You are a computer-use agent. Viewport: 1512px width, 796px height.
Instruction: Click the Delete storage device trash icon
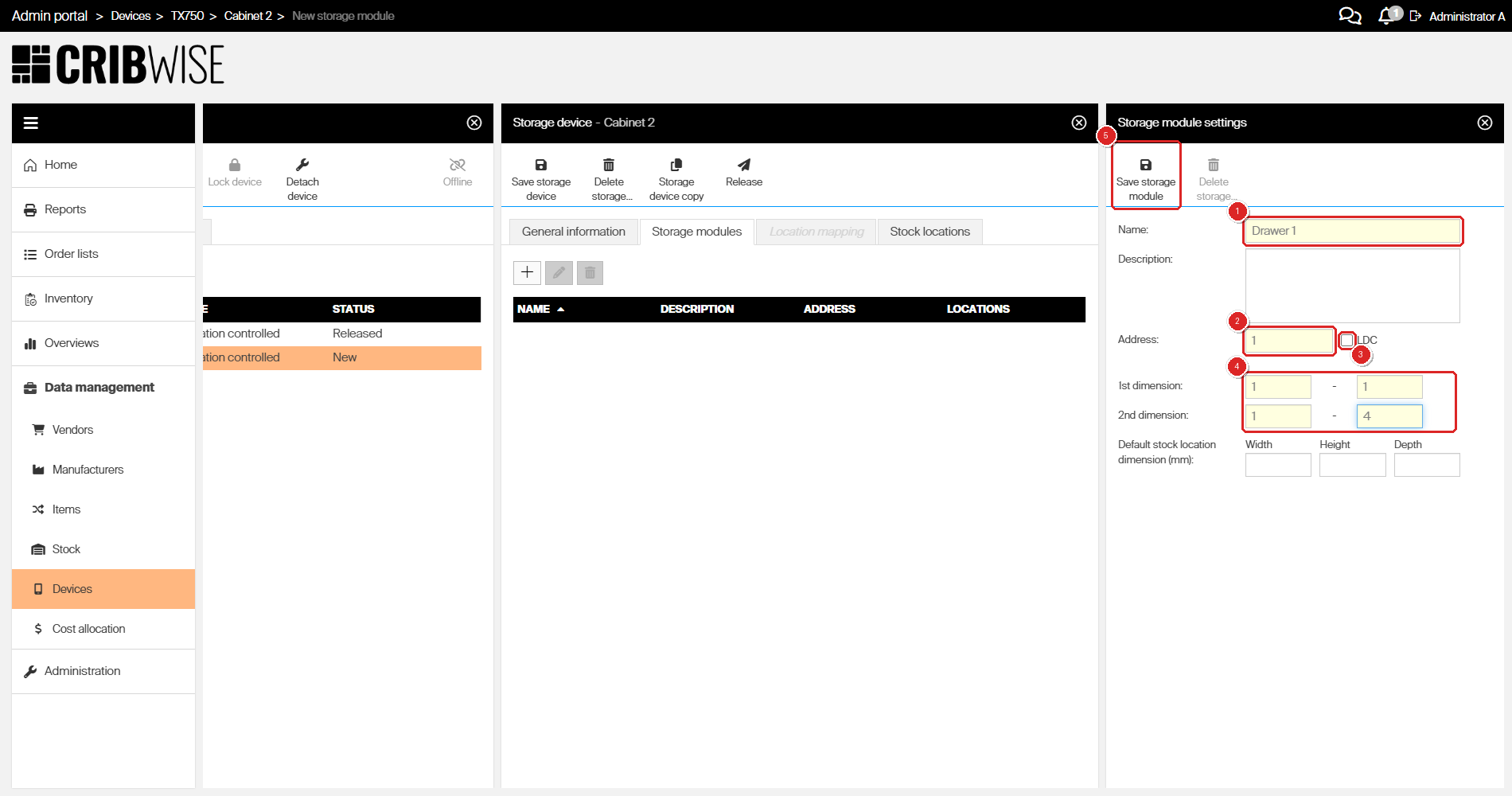tap(608, 165)
